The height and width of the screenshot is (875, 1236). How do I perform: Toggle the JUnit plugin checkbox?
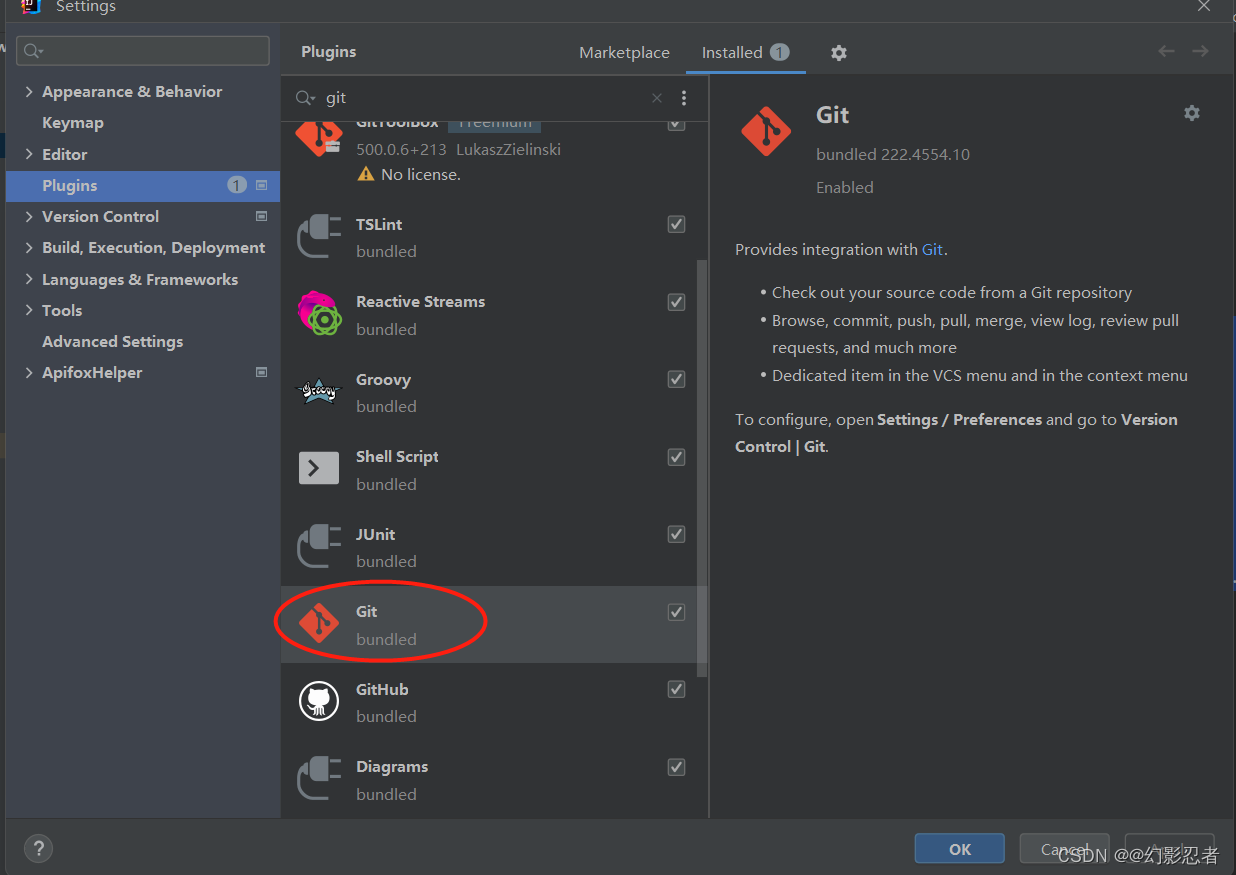(677, 534)
